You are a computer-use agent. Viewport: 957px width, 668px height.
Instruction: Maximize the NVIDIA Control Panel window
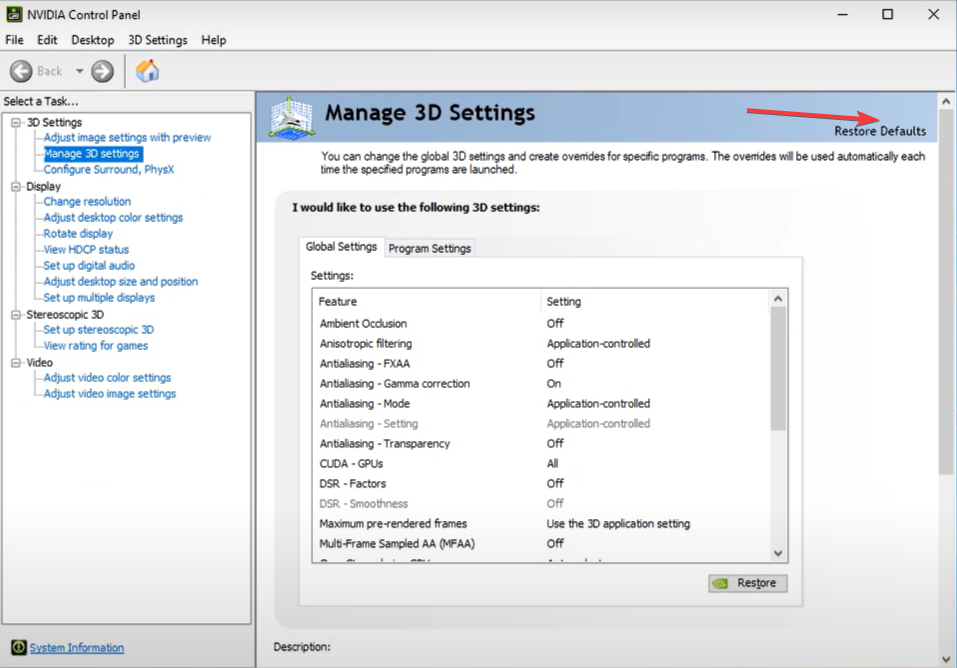click(887, 14)
